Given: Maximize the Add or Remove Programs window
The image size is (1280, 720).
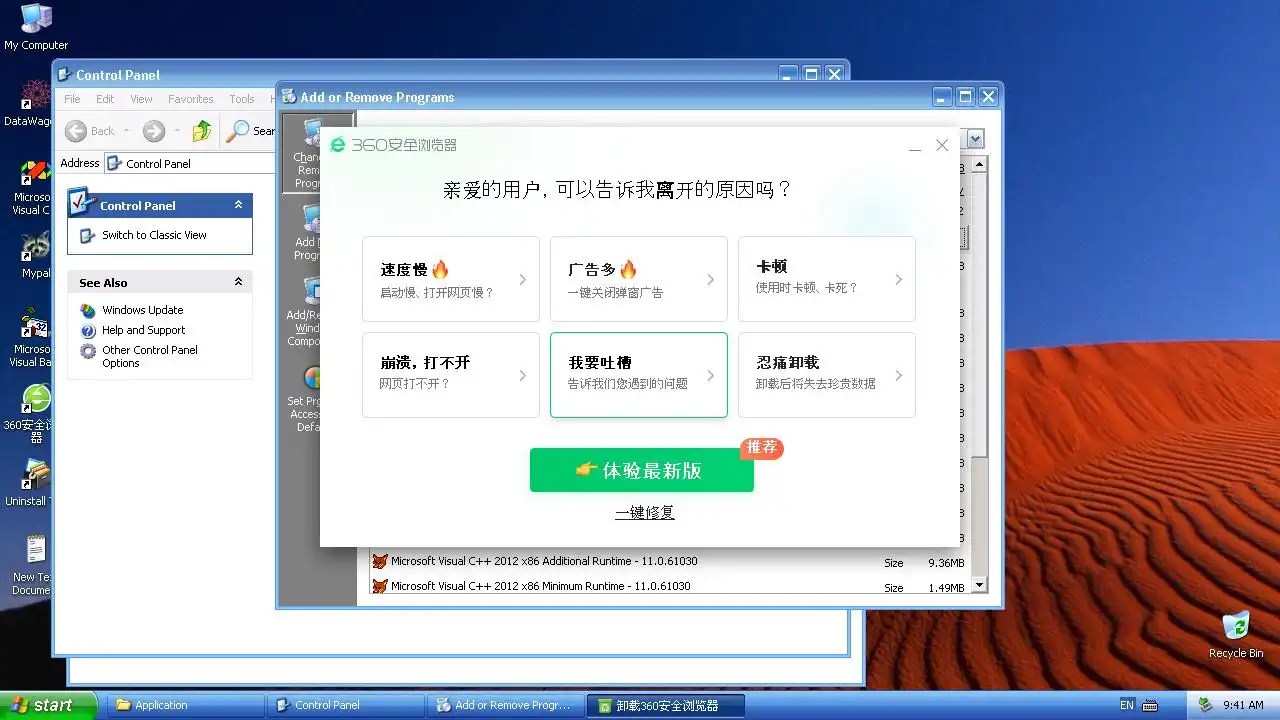Looking at the screenshot, I should [x=965, y=97].
